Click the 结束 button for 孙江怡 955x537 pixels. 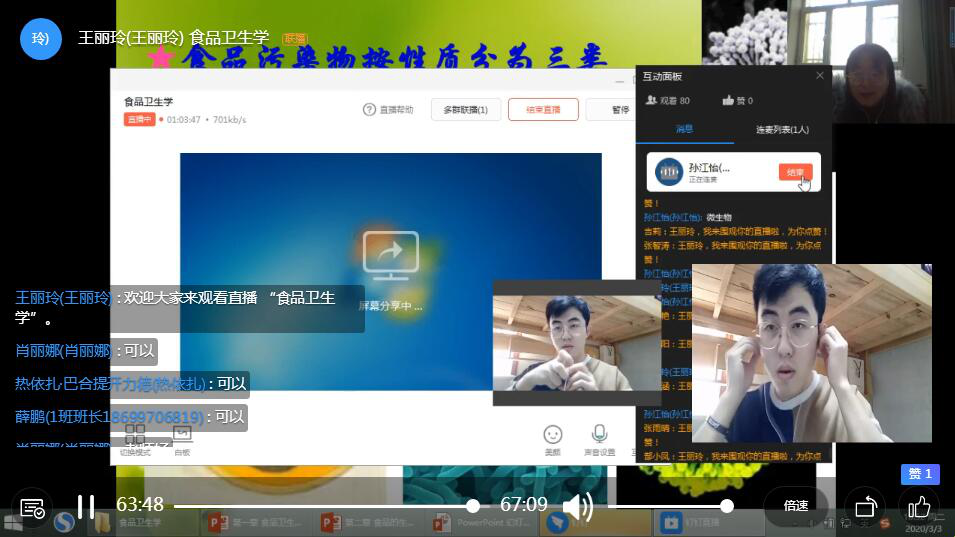pos(795,172)
